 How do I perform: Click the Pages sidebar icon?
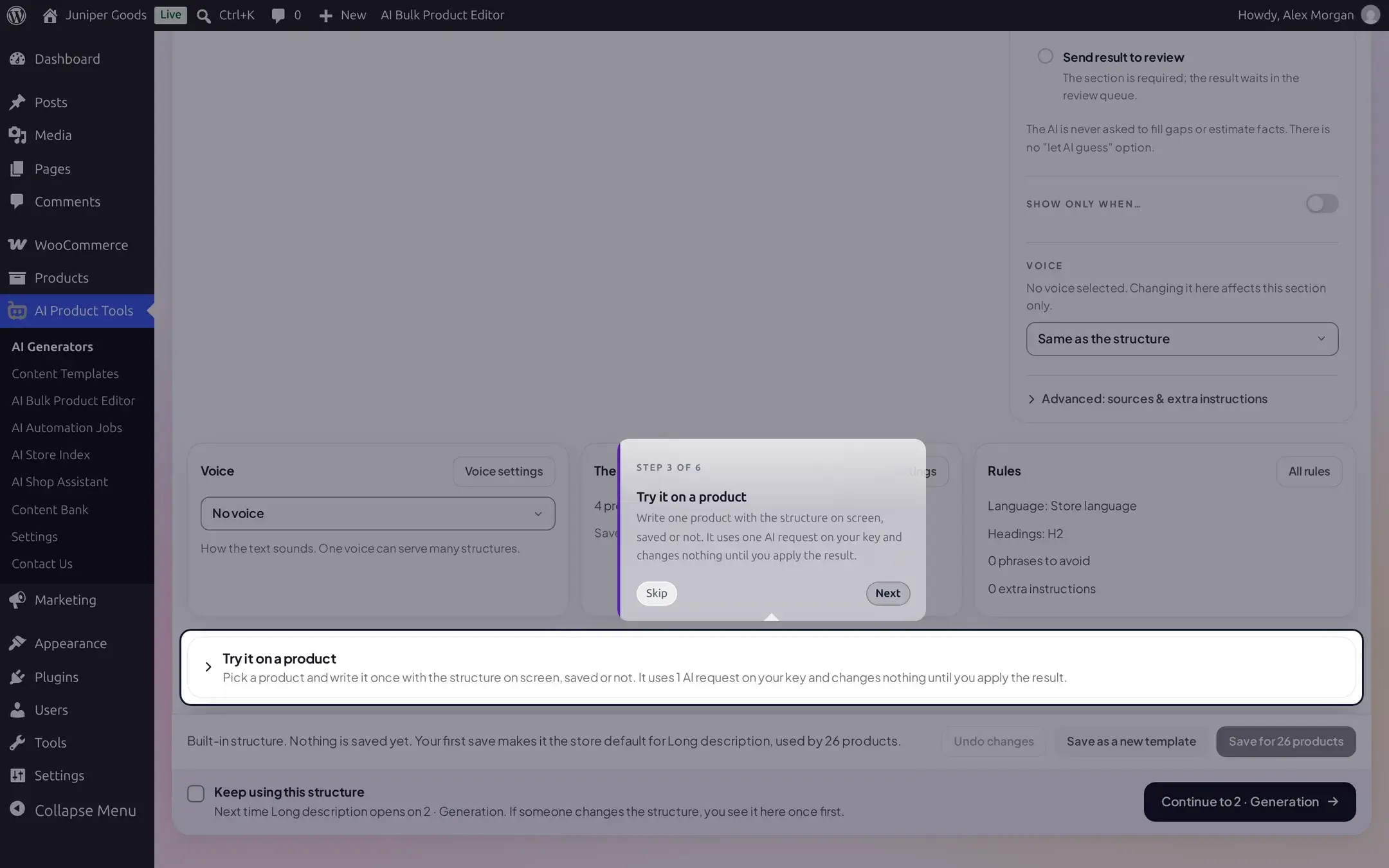(17, 168)
